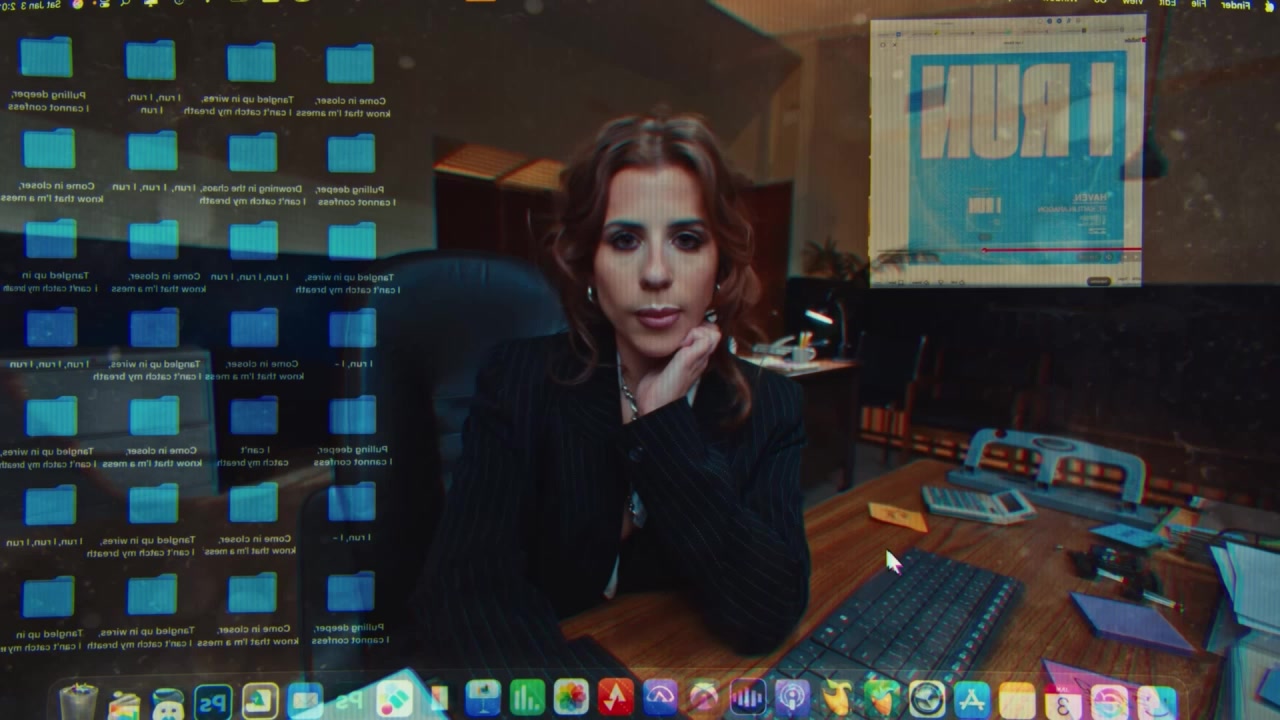
Task: Open the Numbers app in the dock
Action: [x=527, y=698]
